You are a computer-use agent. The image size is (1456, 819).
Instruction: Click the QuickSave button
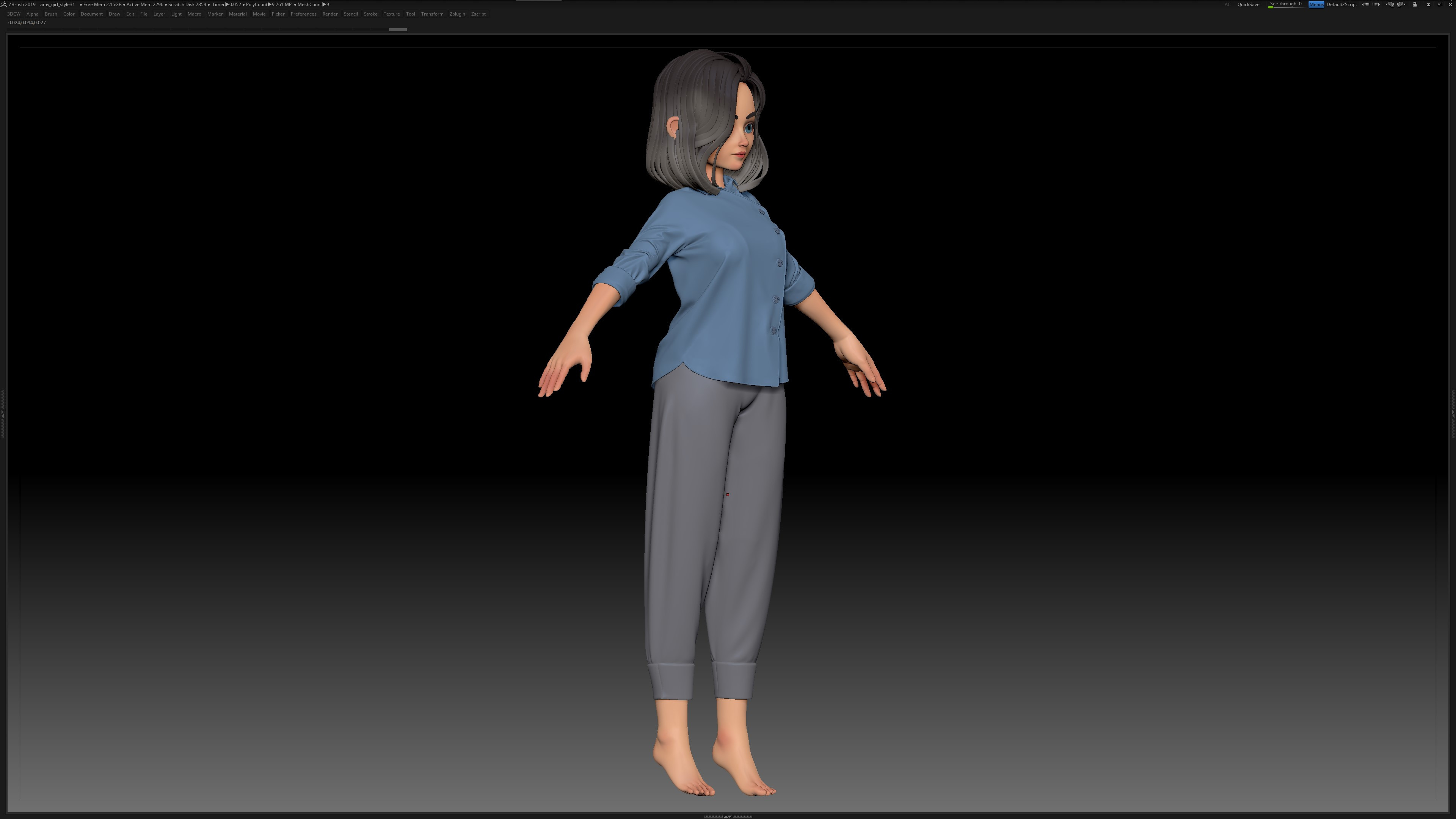tap(1249, 5)
